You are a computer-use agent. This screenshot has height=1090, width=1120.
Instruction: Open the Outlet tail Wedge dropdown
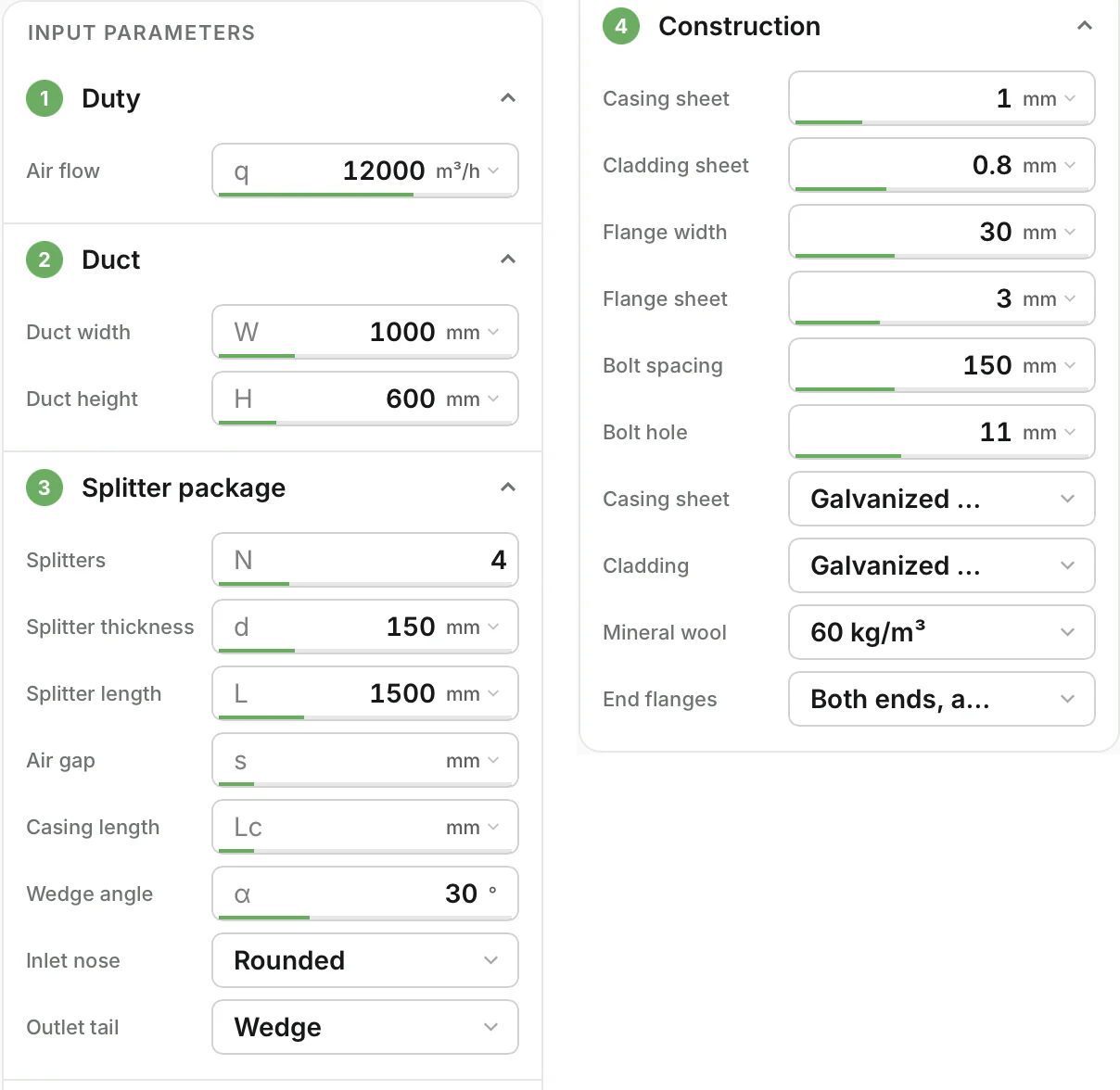click(x=365, y=1027)
